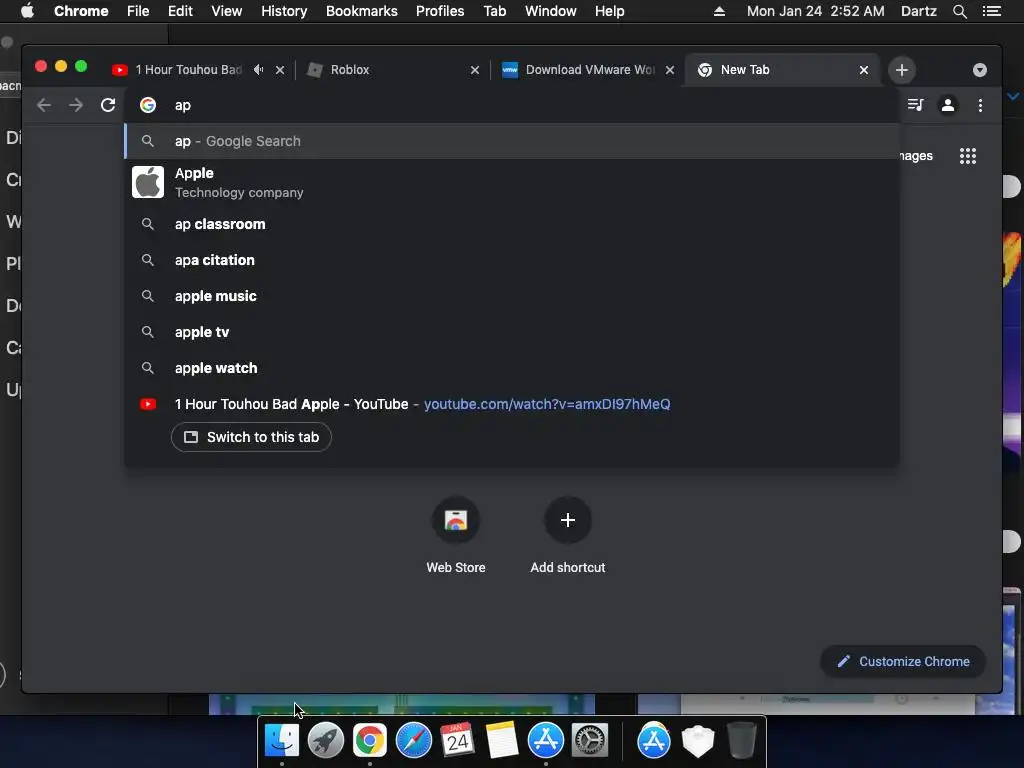Choose the 'apa citation' suggestion
Image resolution: width=1024 pixels, height=768 pixels.
click(512, 260)
